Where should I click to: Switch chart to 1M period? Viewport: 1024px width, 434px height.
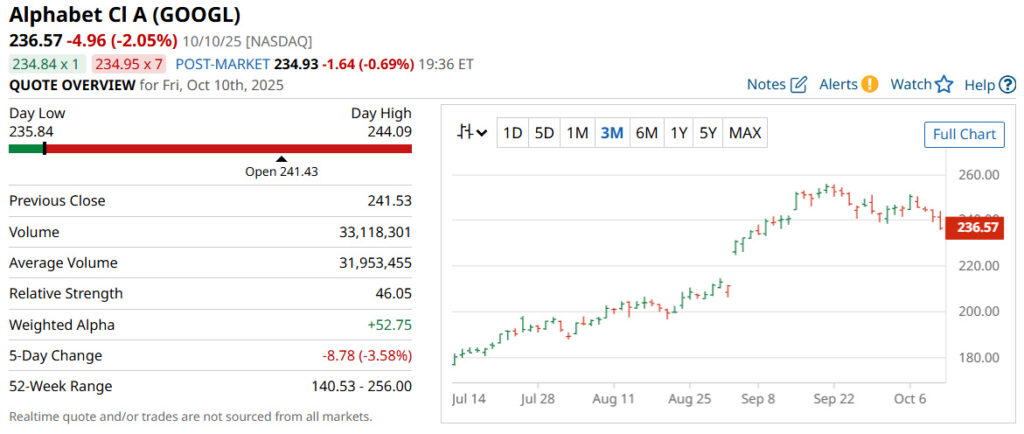[x=577, y=133]
